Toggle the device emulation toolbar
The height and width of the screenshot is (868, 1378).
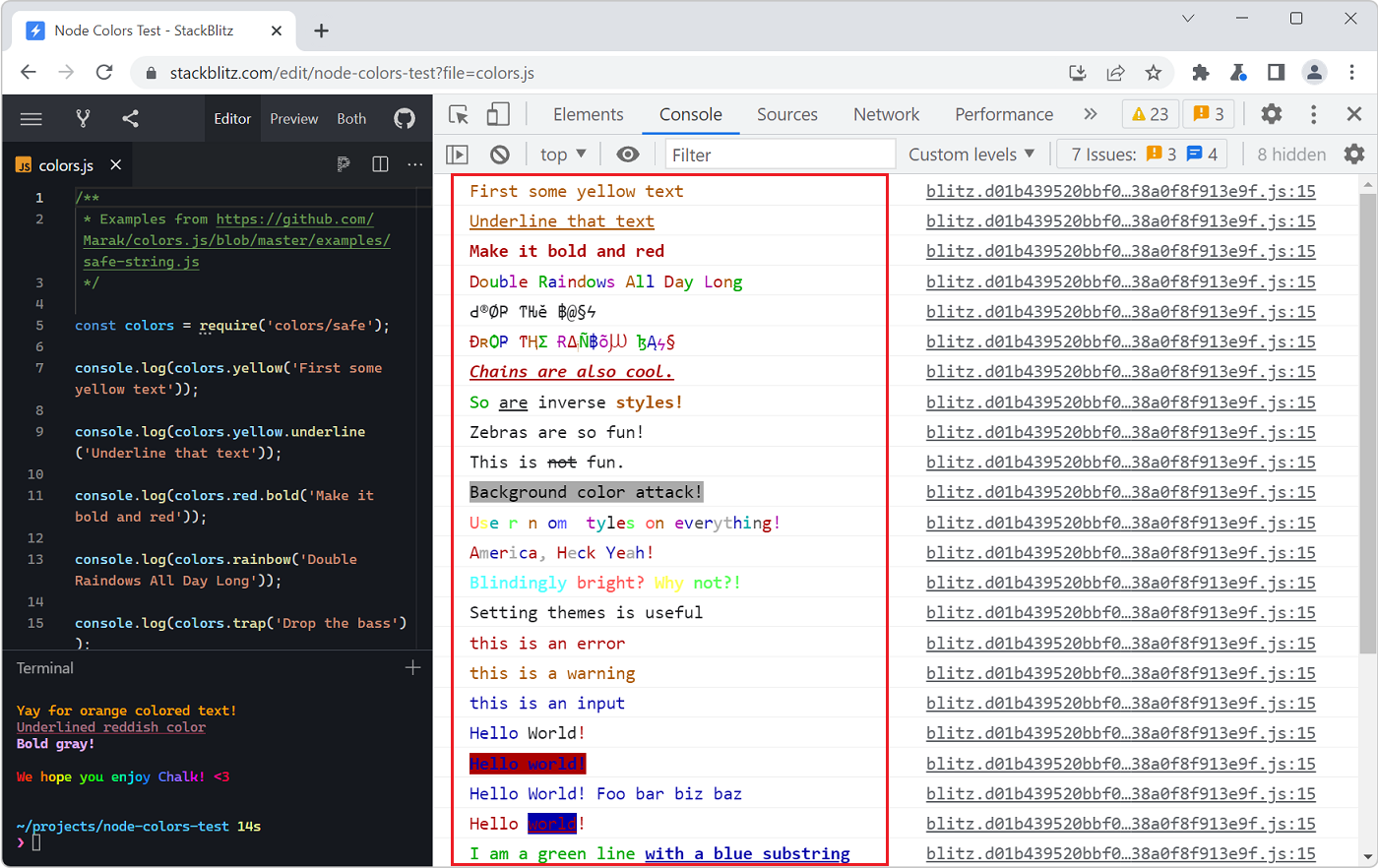[x=497, y=114]
